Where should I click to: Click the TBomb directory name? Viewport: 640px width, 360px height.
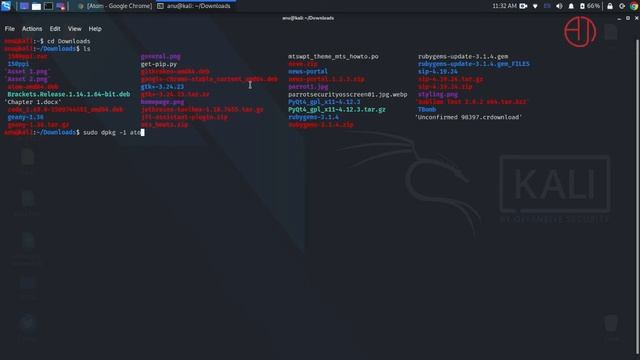[427, 109]
